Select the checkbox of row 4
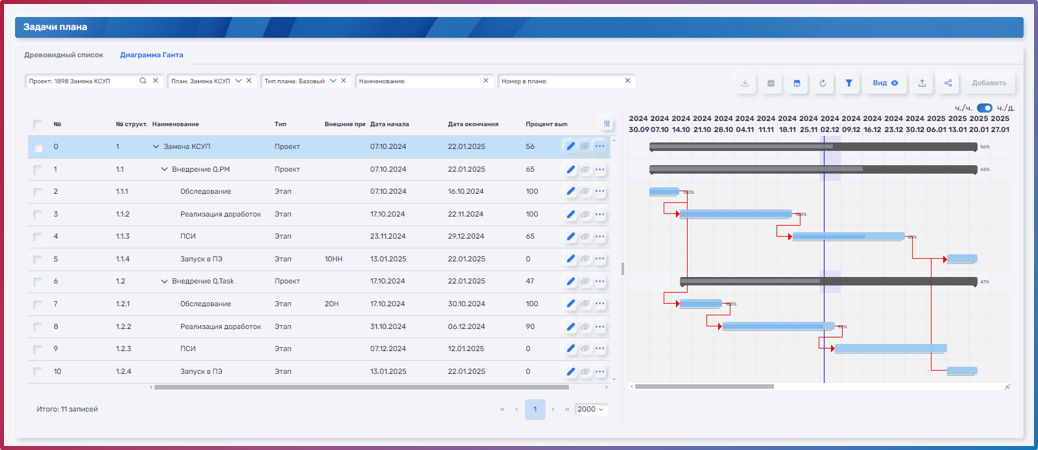Screen dimensions: 1038x450 (38, 237)
